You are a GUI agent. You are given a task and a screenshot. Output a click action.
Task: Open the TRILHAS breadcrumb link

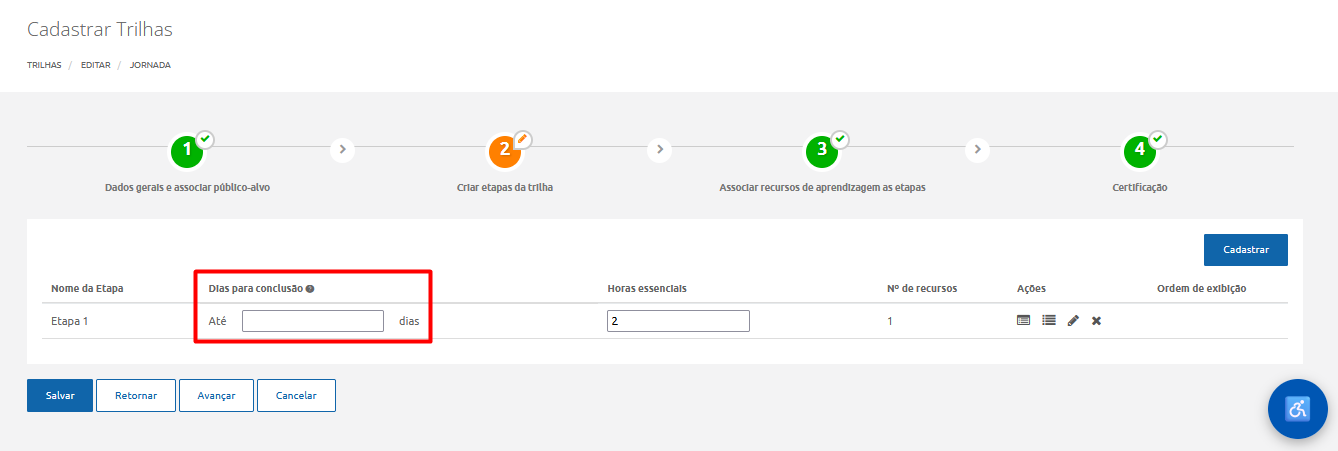coord(44,65)
